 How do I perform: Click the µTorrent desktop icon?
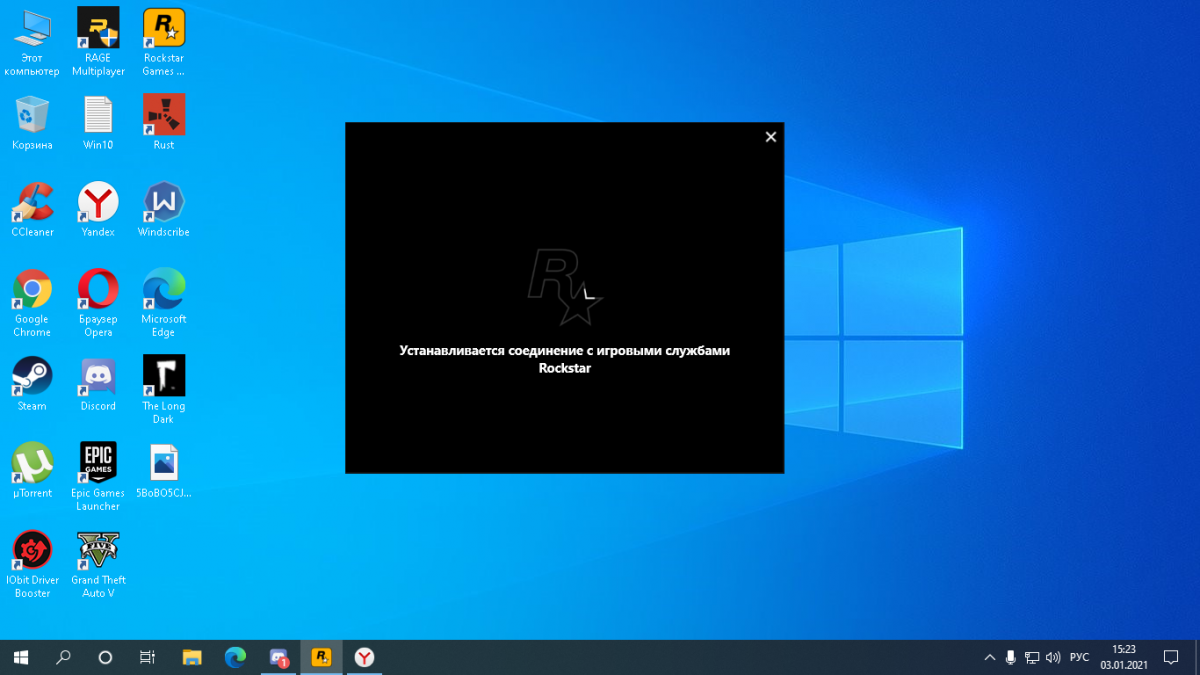click(x=32, y=464)
